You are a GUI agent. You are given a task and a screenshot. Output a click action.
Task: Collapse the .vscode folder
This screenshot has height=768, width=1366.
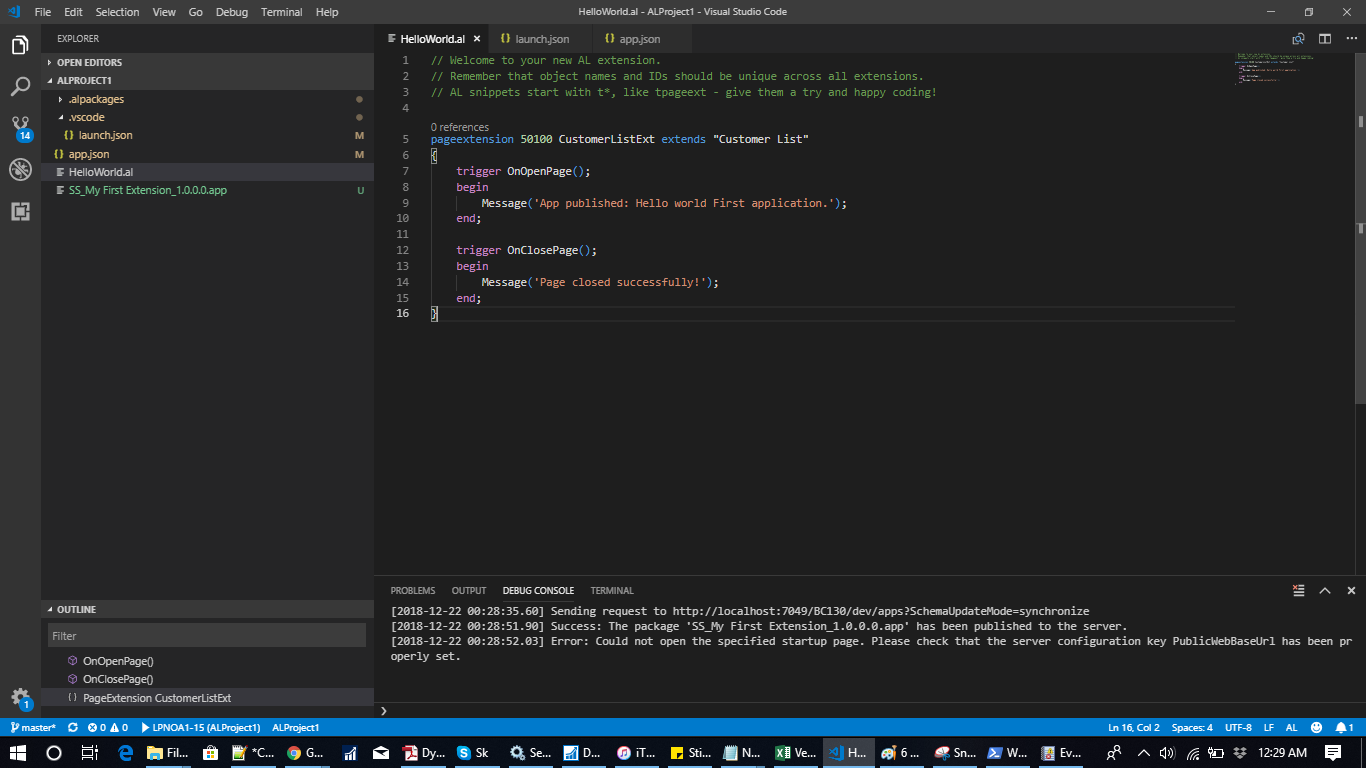tap(86, 117)
